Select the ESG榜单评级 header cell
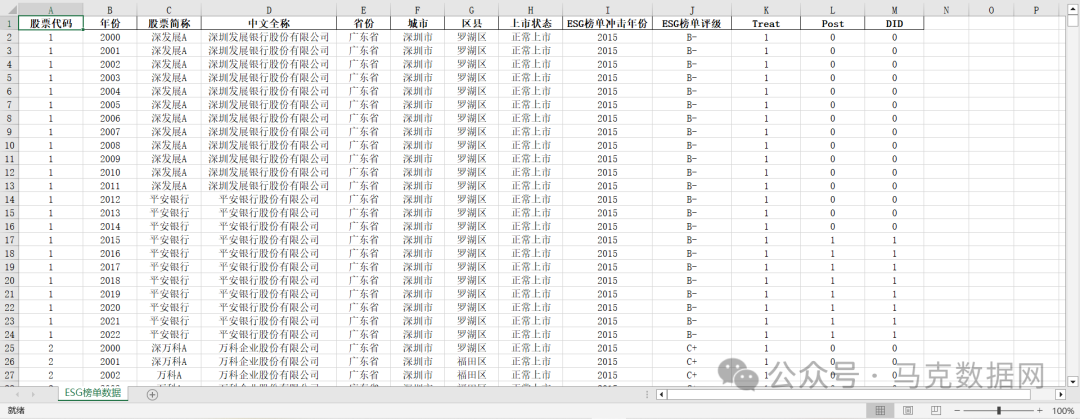 [691, 23]
